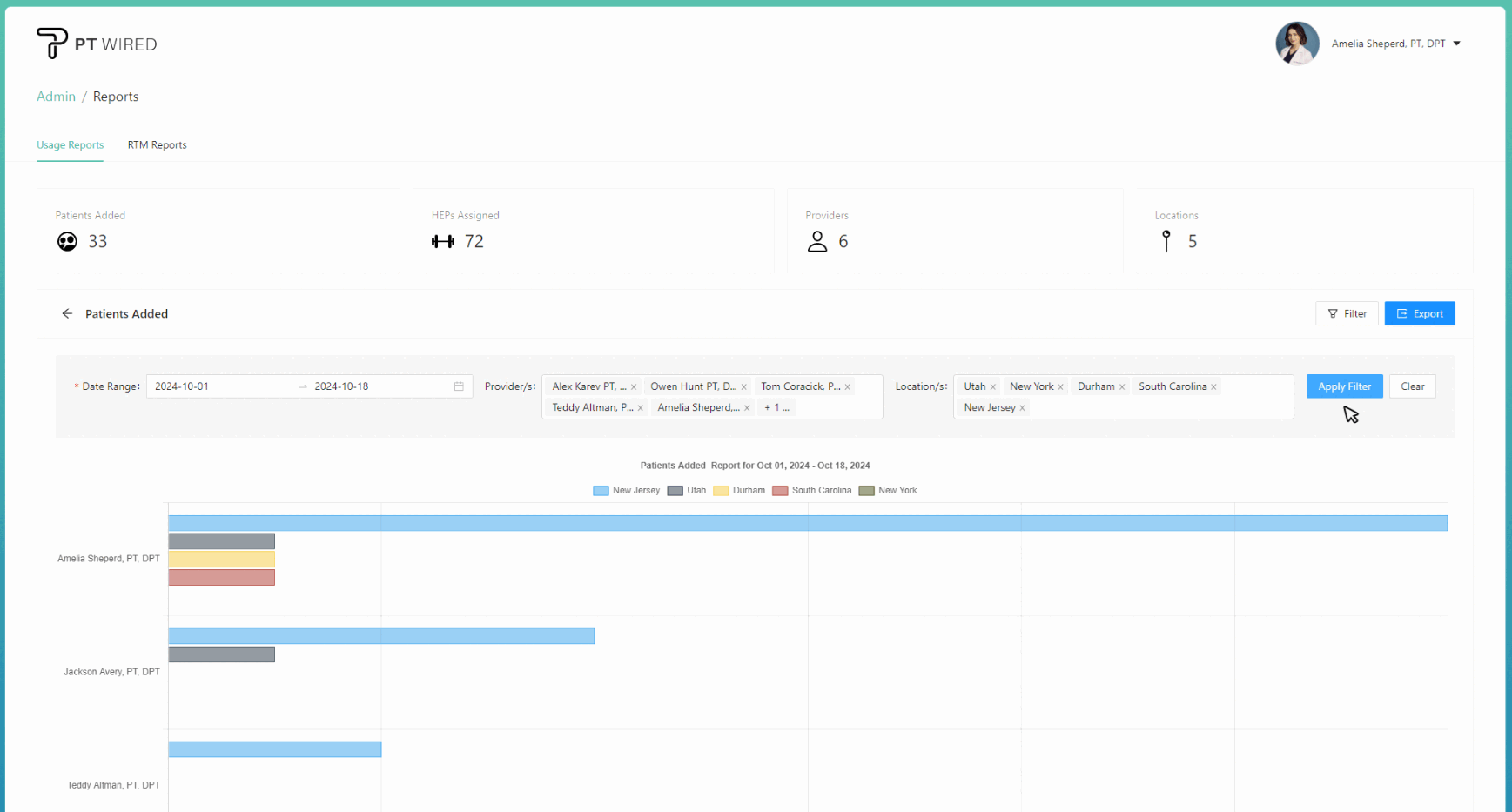The image size is (1512, 812).
Task: Click the PT Wired logo icon
Action: coord(51,43)
